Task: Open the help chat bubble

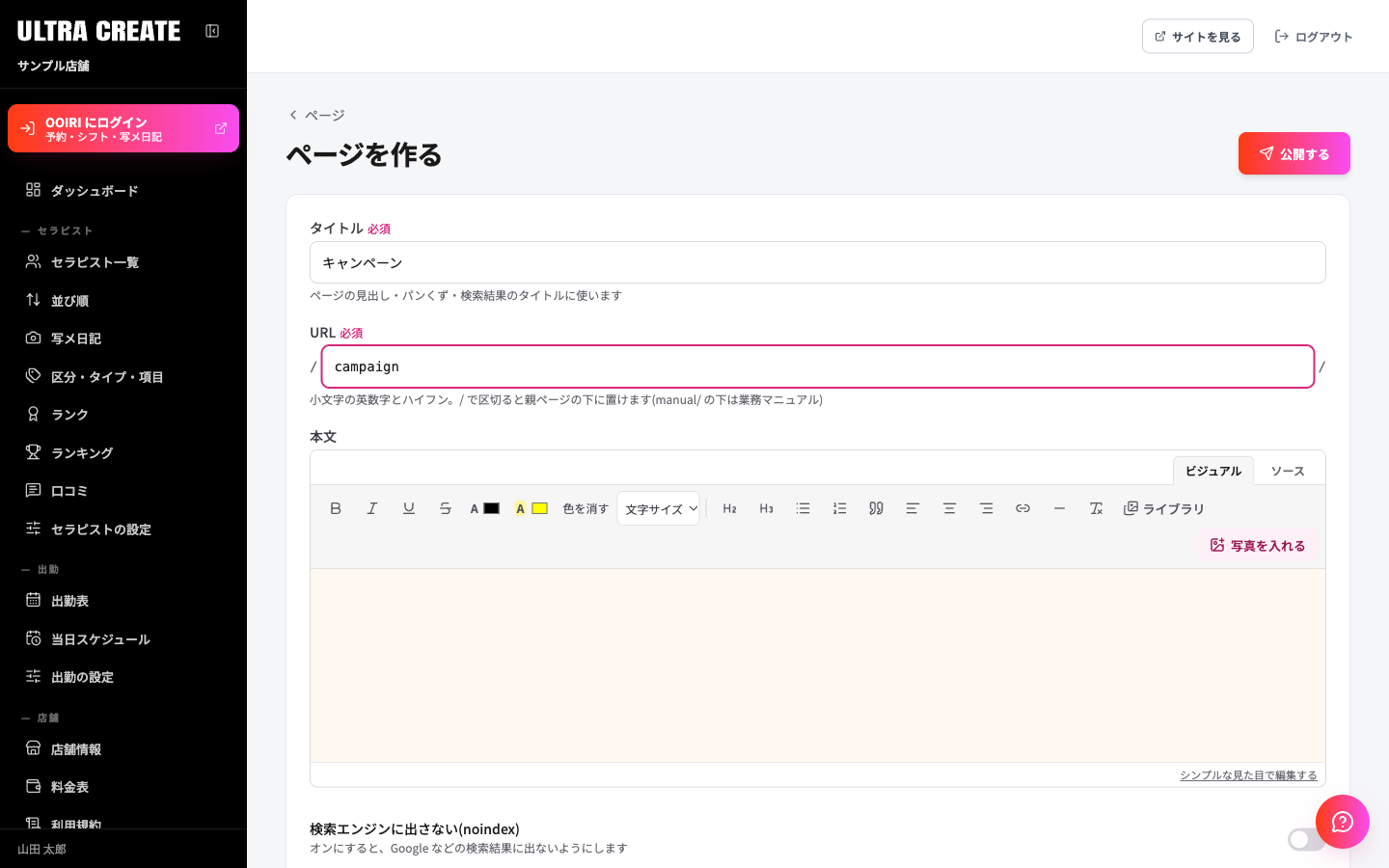Action: (x=1343, y=822)
